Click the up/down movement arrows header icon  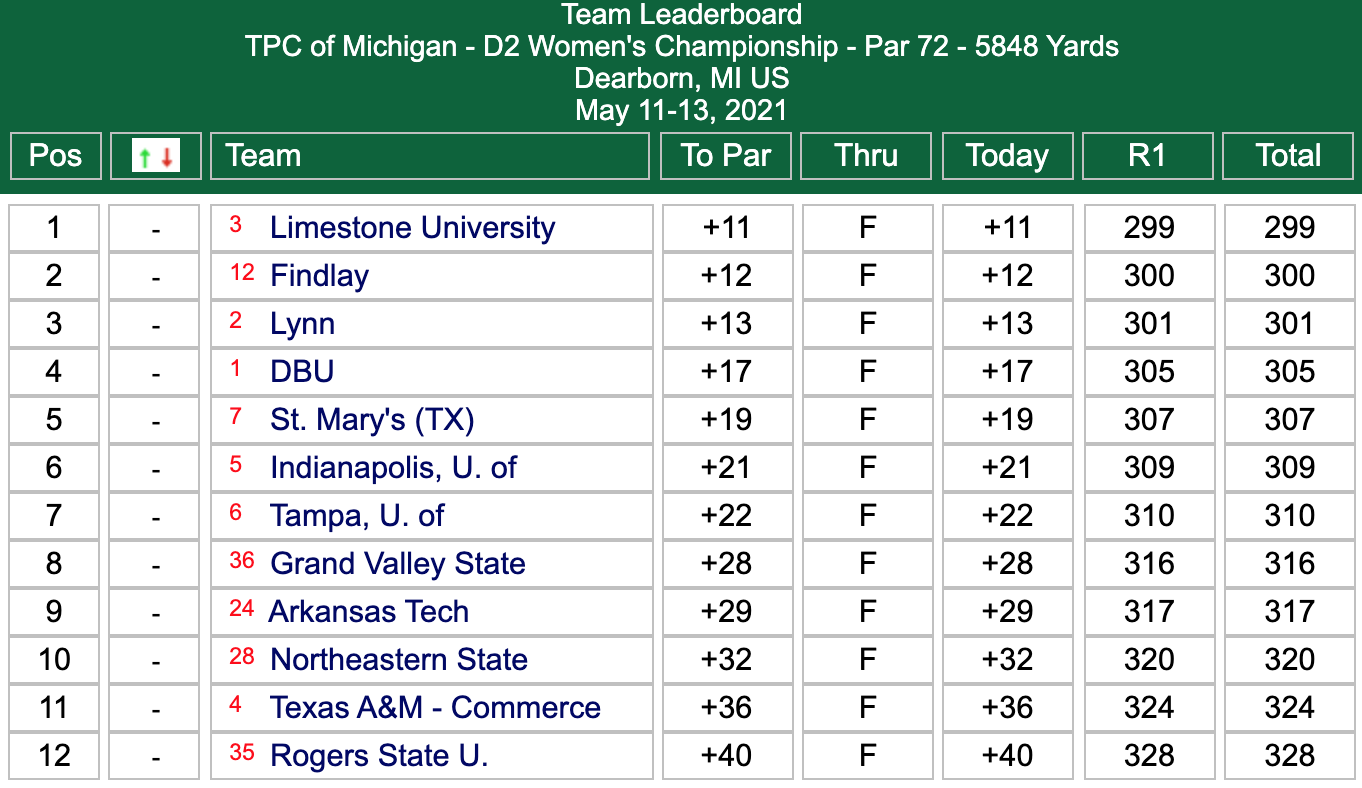[156, 156]
